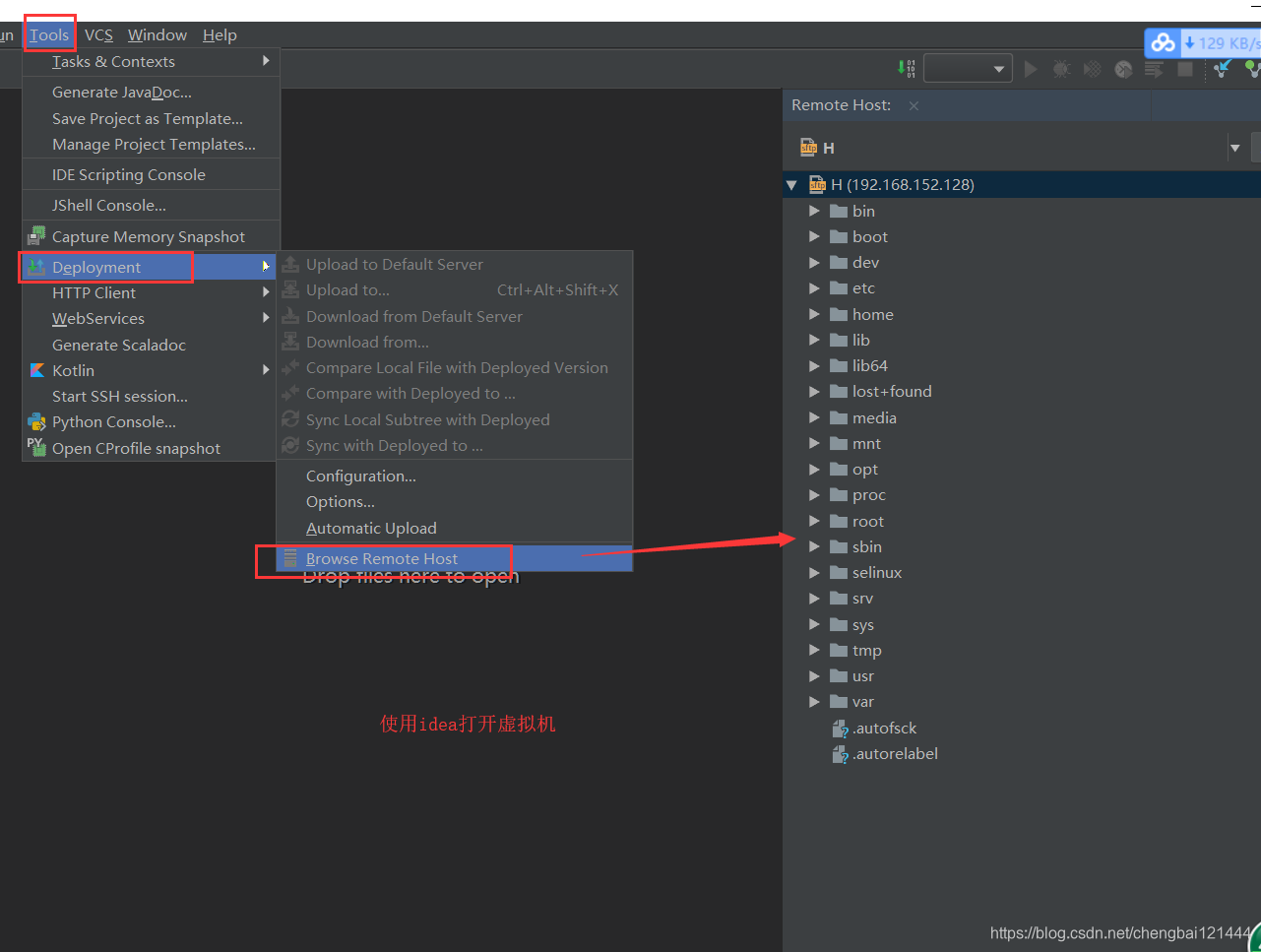Click the Run with Coverage icon
The image size is (1261, 952).
1093,69
